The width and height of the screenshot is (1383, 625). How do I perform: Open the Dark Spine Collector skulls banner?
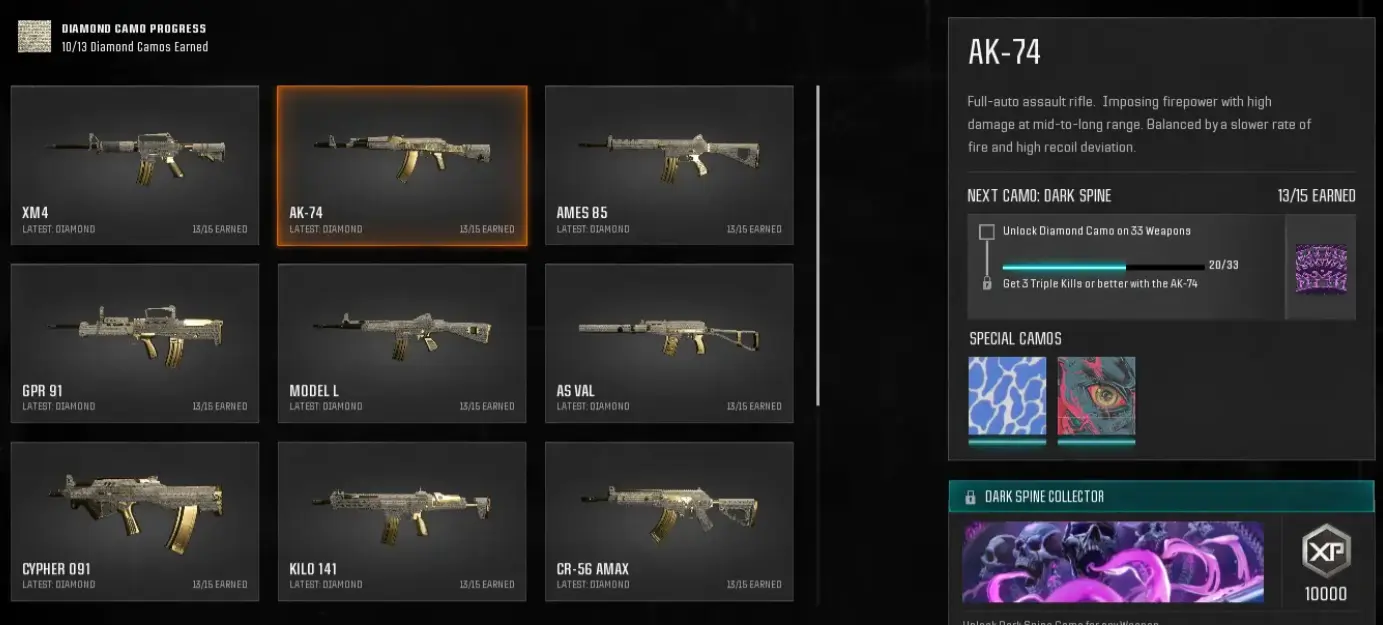pos(1113,562)
